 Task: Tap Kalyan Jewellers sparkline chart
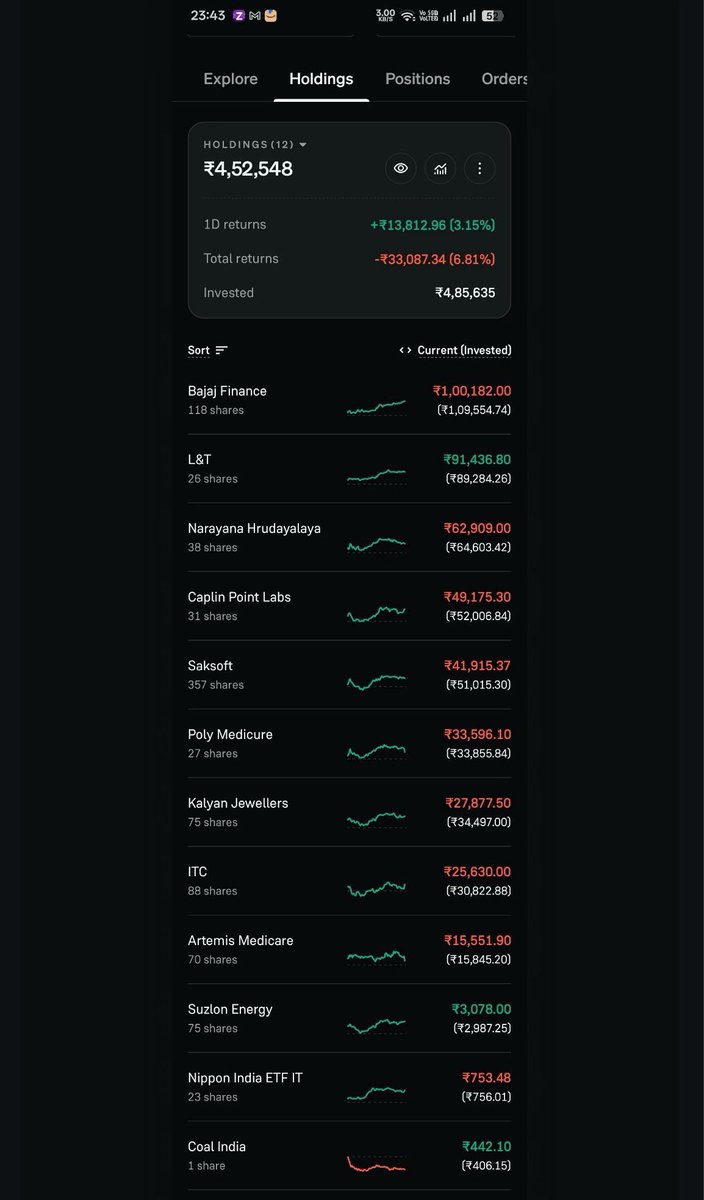click(376, 819)
